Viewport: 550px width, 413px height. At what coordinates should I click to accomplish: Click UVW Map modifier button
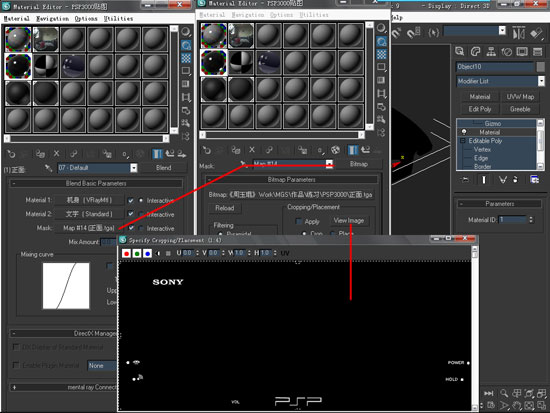(x=520, y=97)
